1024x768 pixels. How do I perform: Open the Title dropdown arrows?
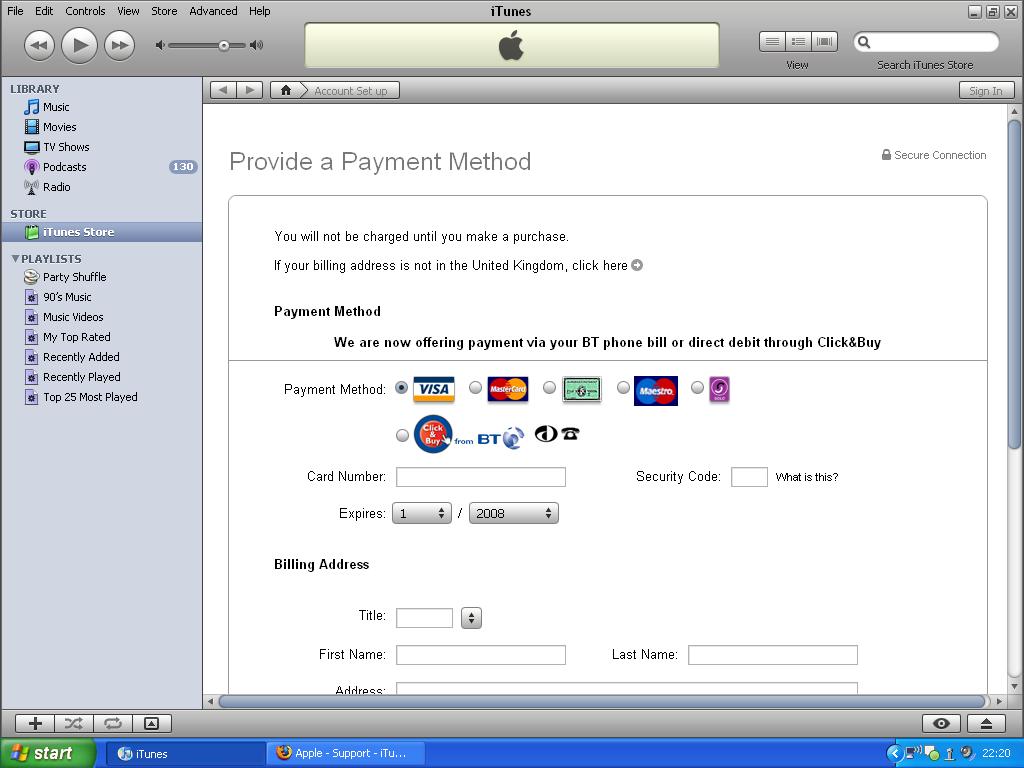tap(471, 618)
